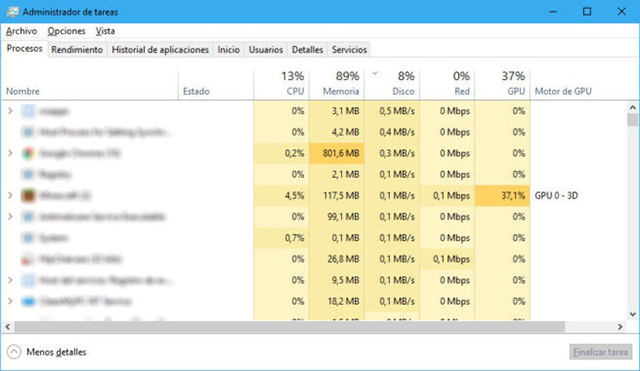The width and height of the screenshot is (640, 371).
Task: Click the 0,4 MB/s disk cell
Action: point(392,132)
